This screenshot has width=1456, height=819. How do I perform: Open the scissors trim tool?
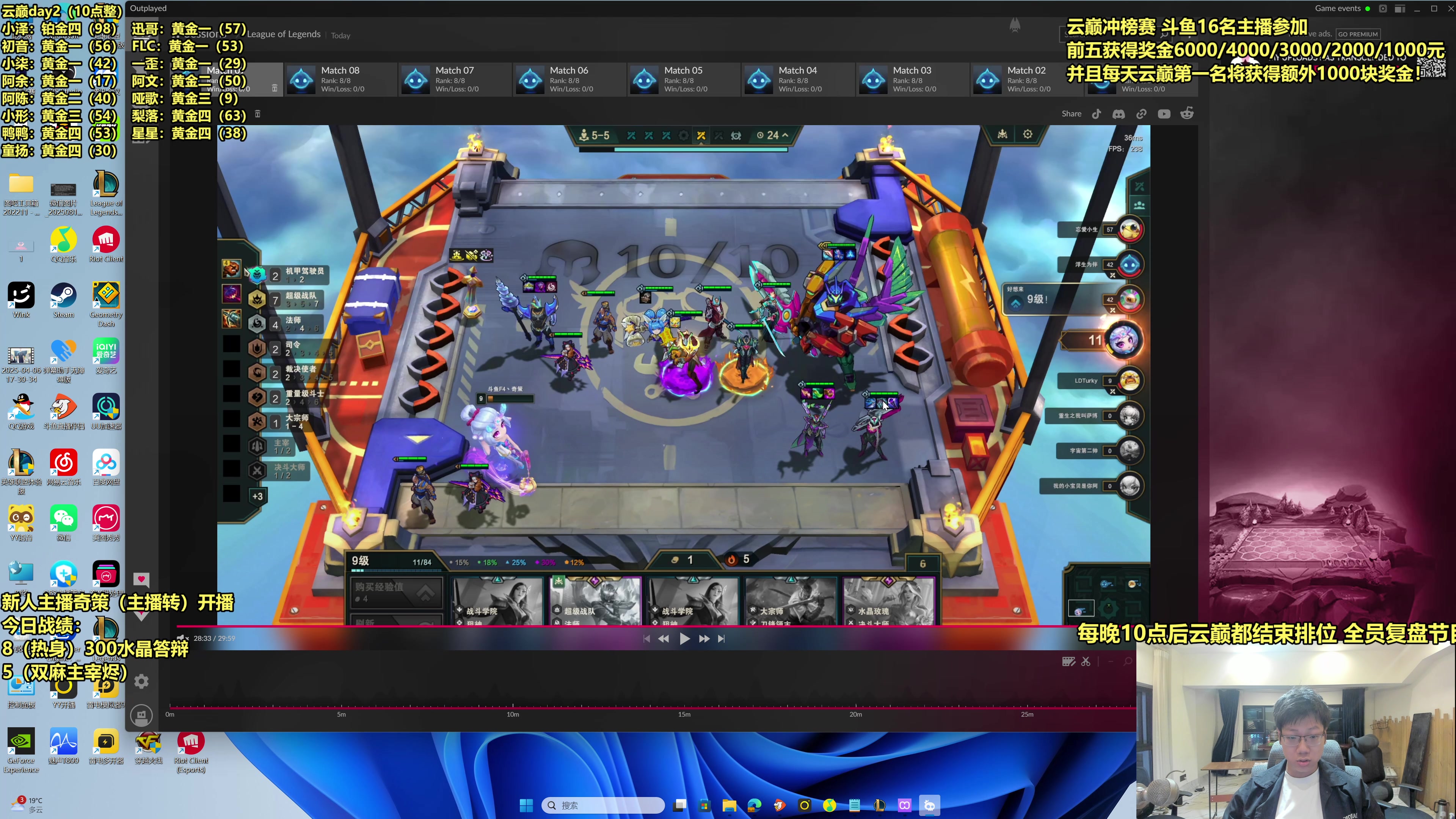1086,661
